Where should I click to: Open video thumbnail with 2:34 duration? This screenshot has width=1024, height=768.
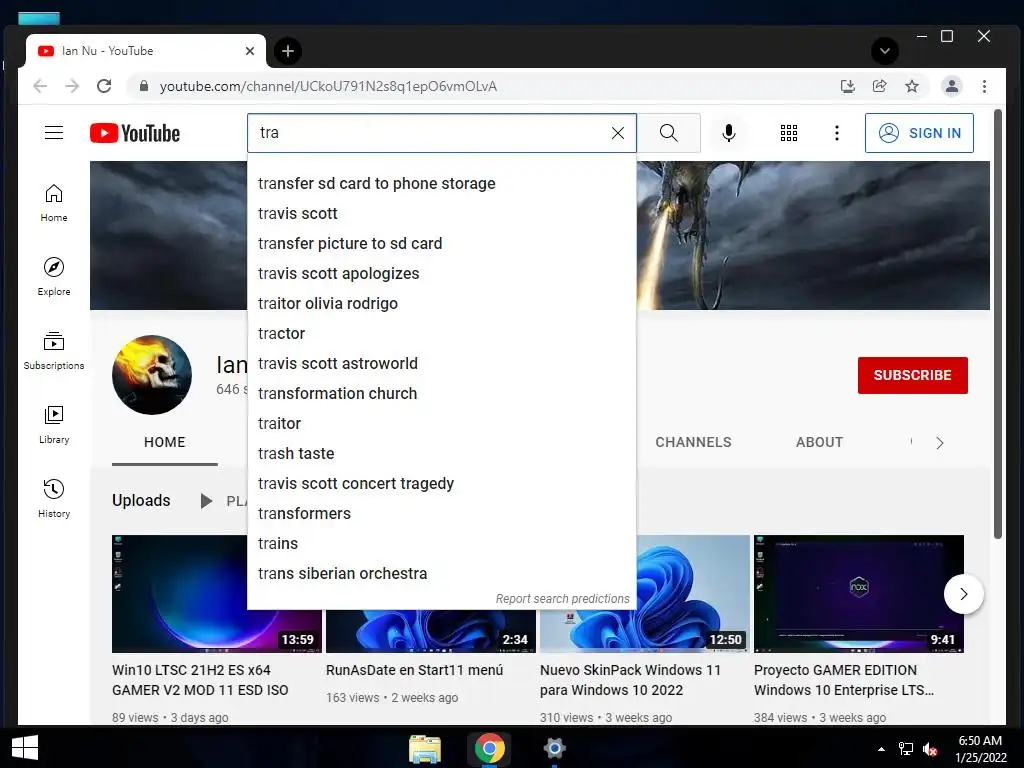(430, 630)
